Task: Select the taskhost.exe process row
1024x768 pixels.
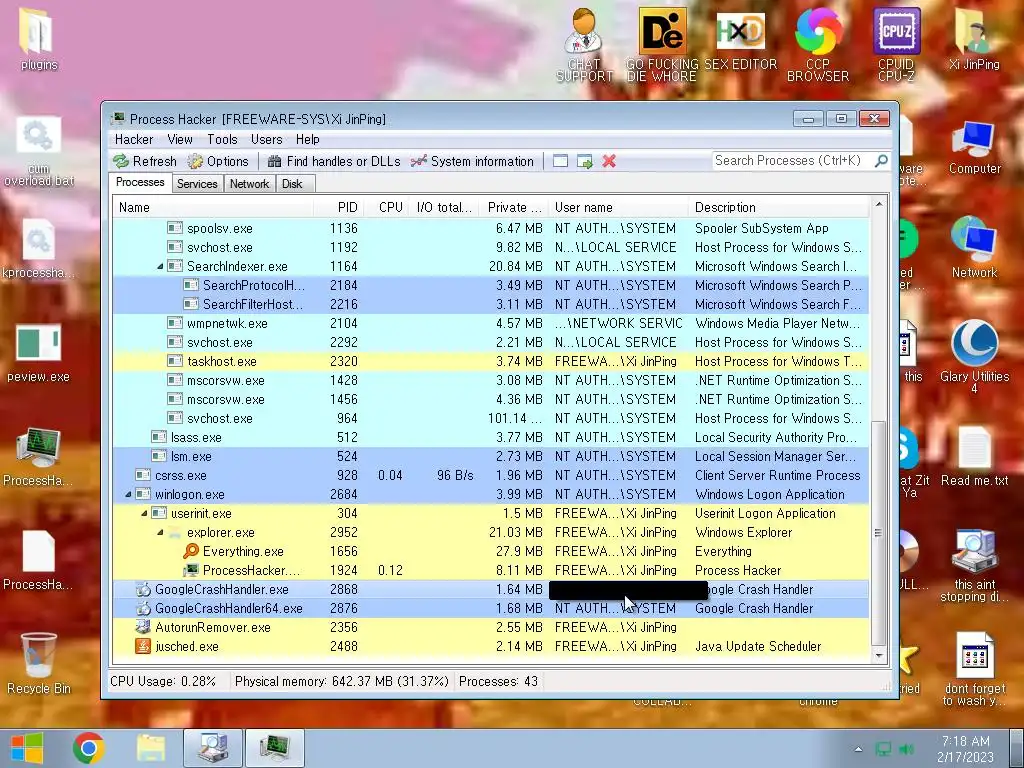Action: tap(491, 361)
